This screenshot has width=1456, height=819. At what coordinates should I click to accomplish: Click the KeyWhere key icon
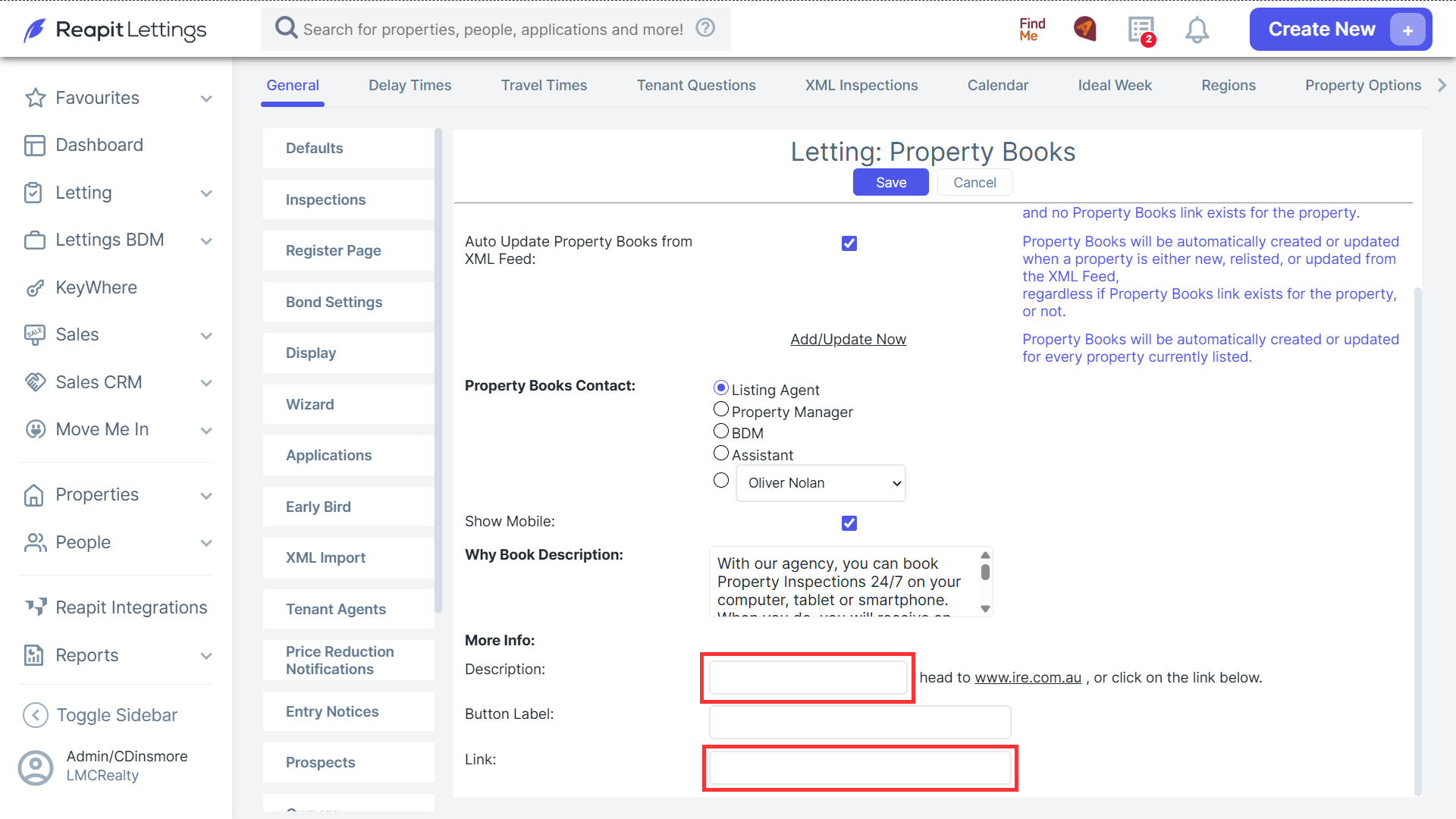tap(35, 288)
